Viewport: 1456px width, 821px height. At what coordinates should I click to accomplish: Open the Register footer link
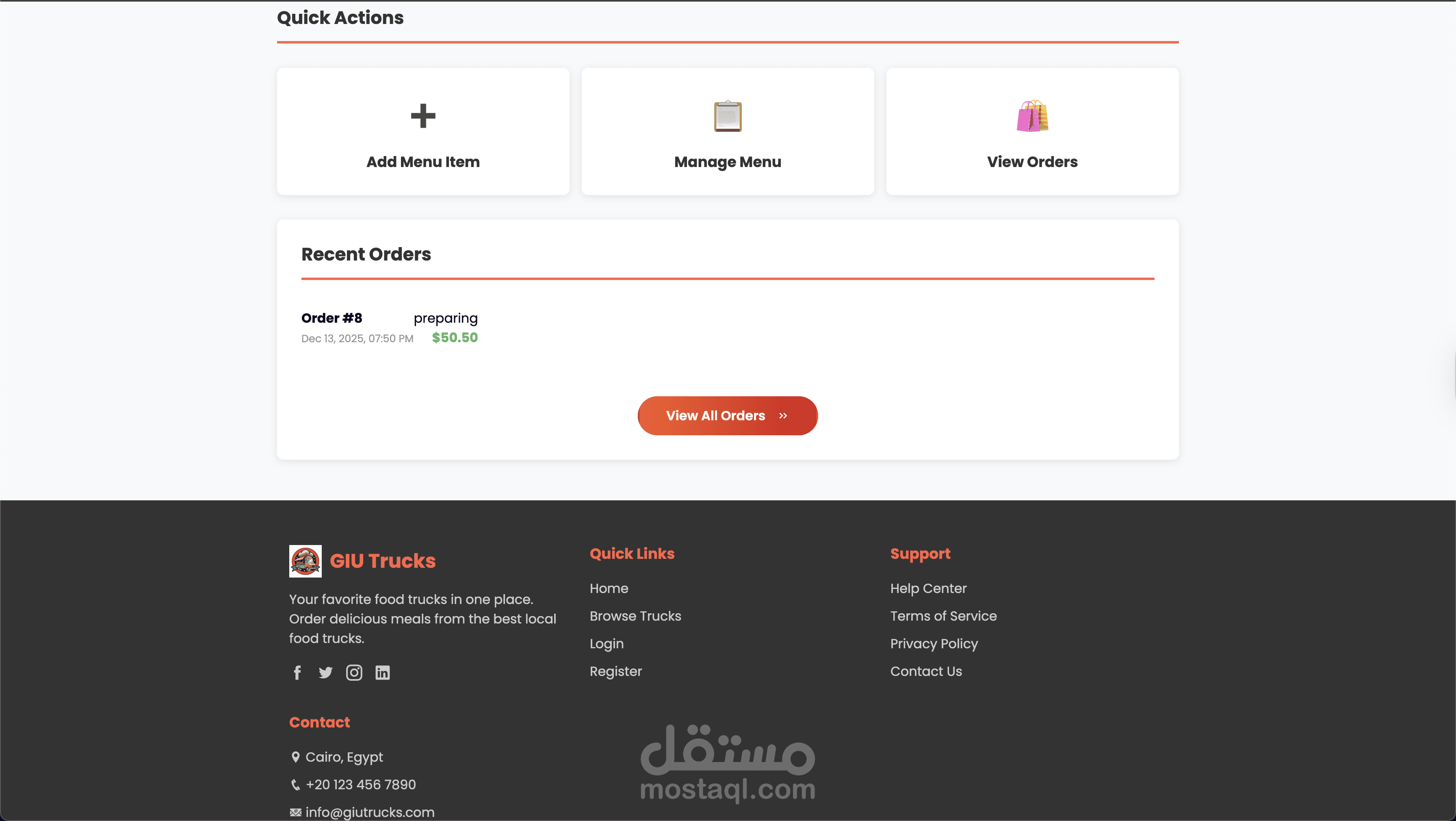615,672
